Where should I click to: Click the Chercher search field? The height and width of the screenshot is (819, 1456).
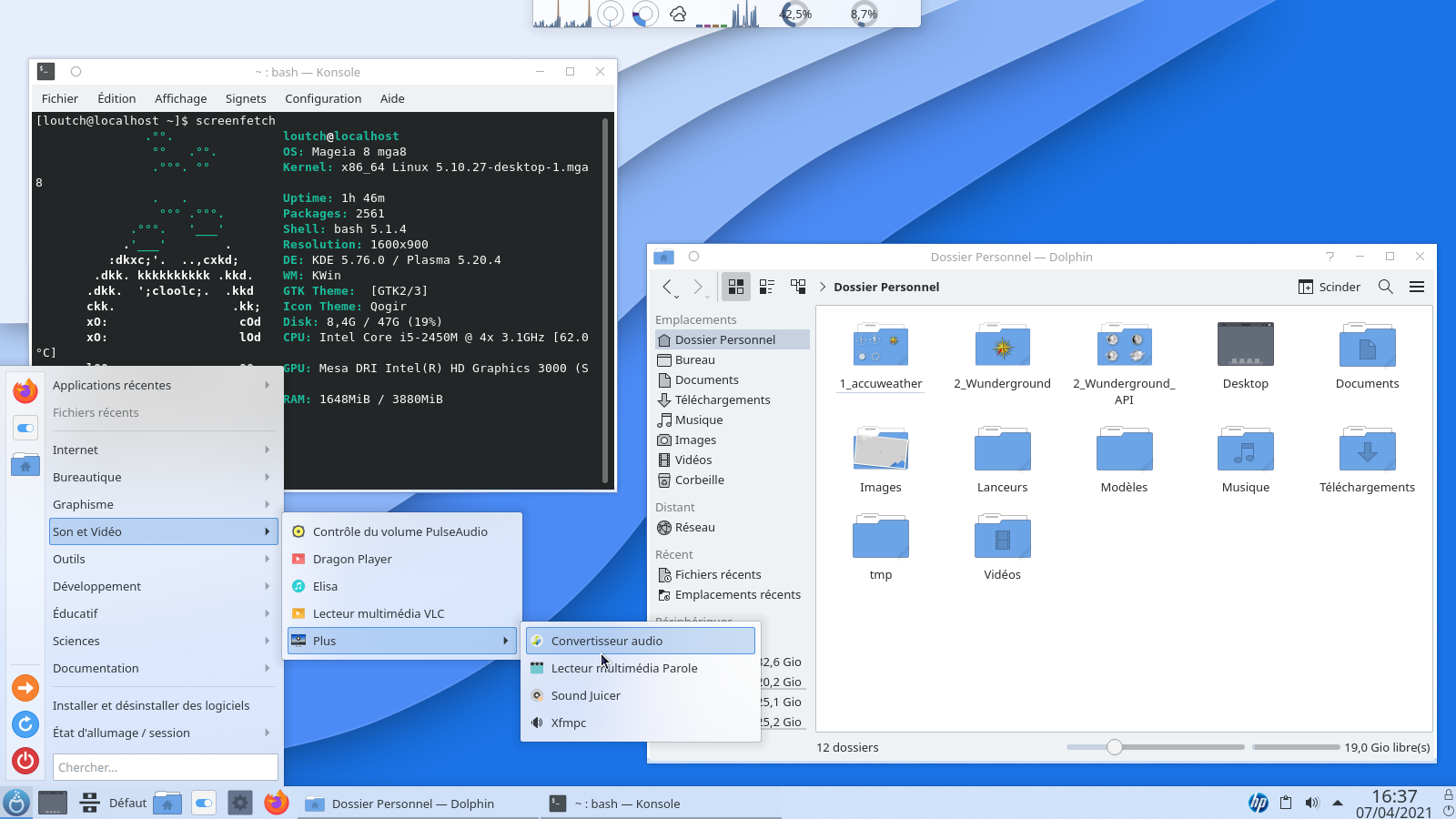[x=166, y=767]
